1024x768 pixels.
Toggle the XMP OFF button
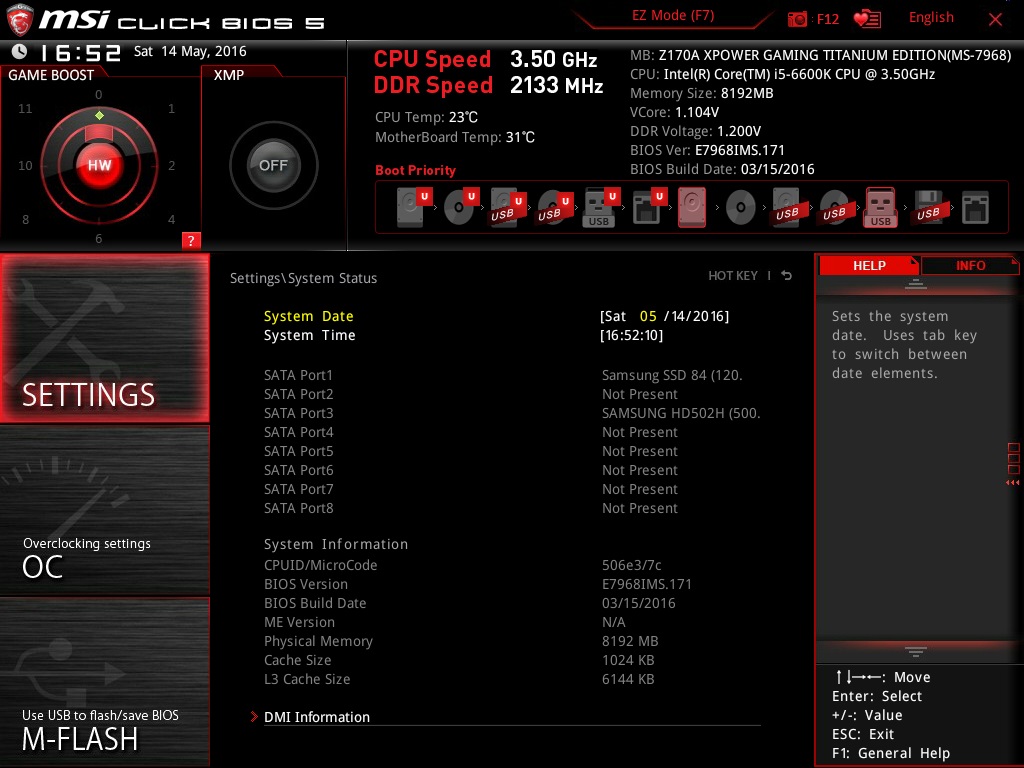(x=273, y=165)
